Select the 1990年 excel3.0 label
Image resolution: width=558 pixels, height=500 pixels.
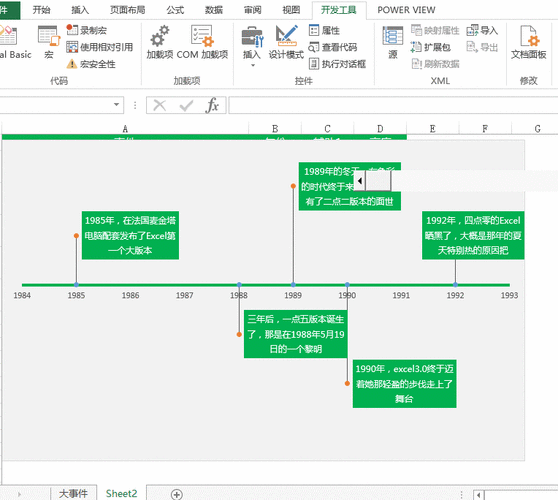point(404,384)
